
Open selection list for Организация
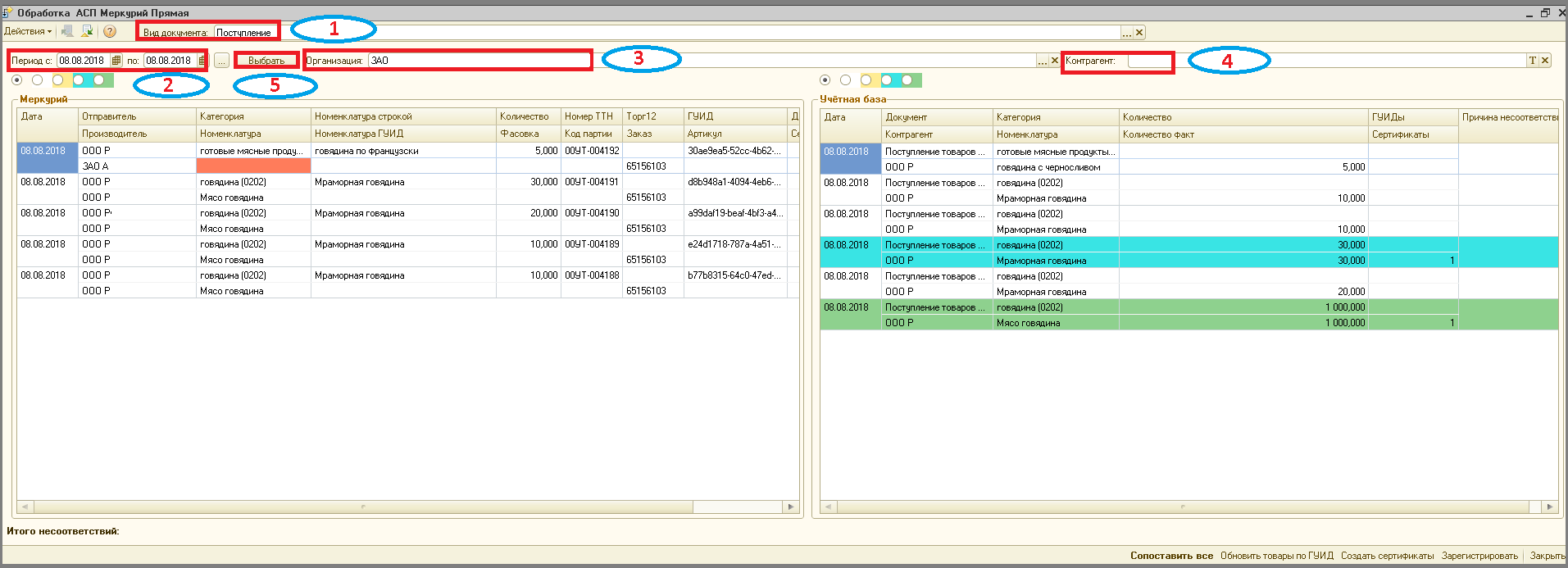(x=1042, y=61)
